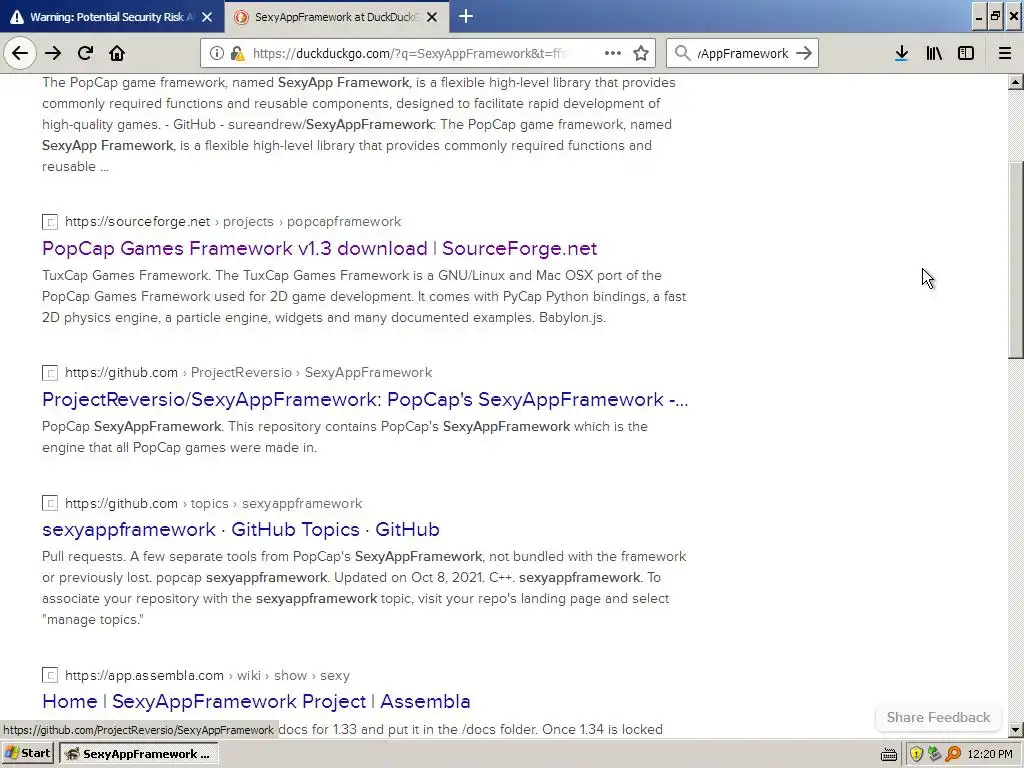Screen dimensions: 1024x768
Task: Open ProjectReversio/SexyAppFramework result link
Action: [365, 399]
